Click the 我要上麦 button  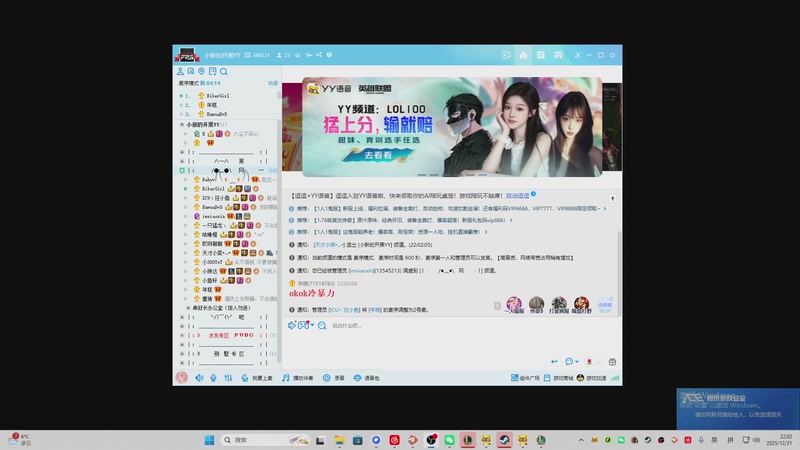pos(257,378)
